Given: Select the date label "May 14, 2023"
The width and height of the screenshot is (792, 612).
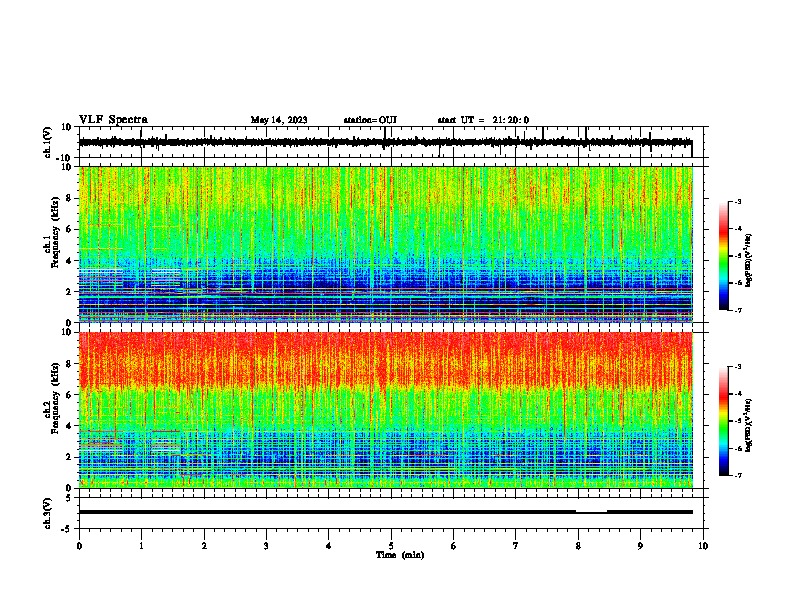Looking at the screenshot, I should point(279,120).
